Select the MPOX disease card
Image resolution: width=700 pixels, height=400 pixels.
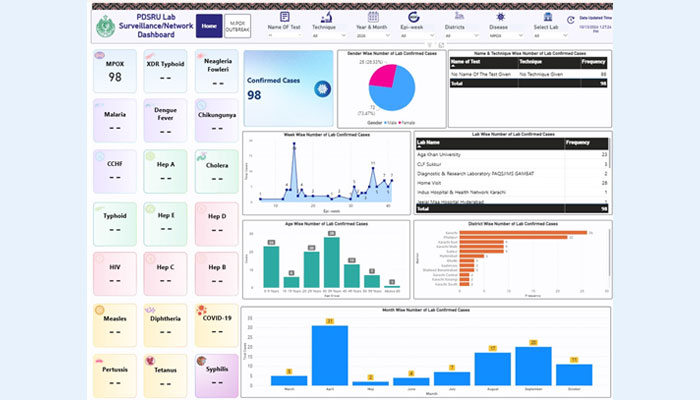coord(115,71)
